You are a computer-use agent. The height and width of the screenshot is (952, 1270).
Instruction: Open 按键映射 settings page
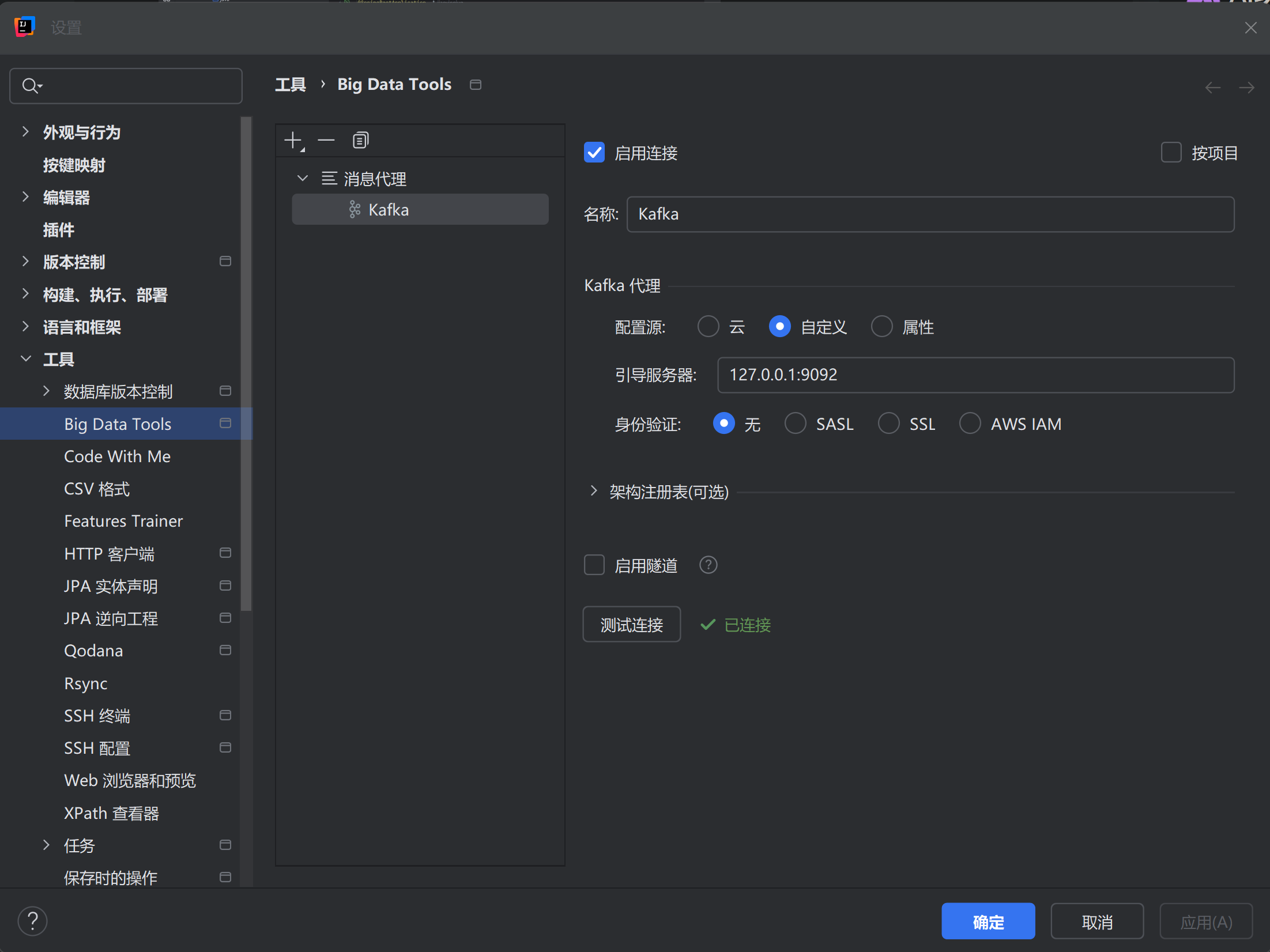click(74, 165)
